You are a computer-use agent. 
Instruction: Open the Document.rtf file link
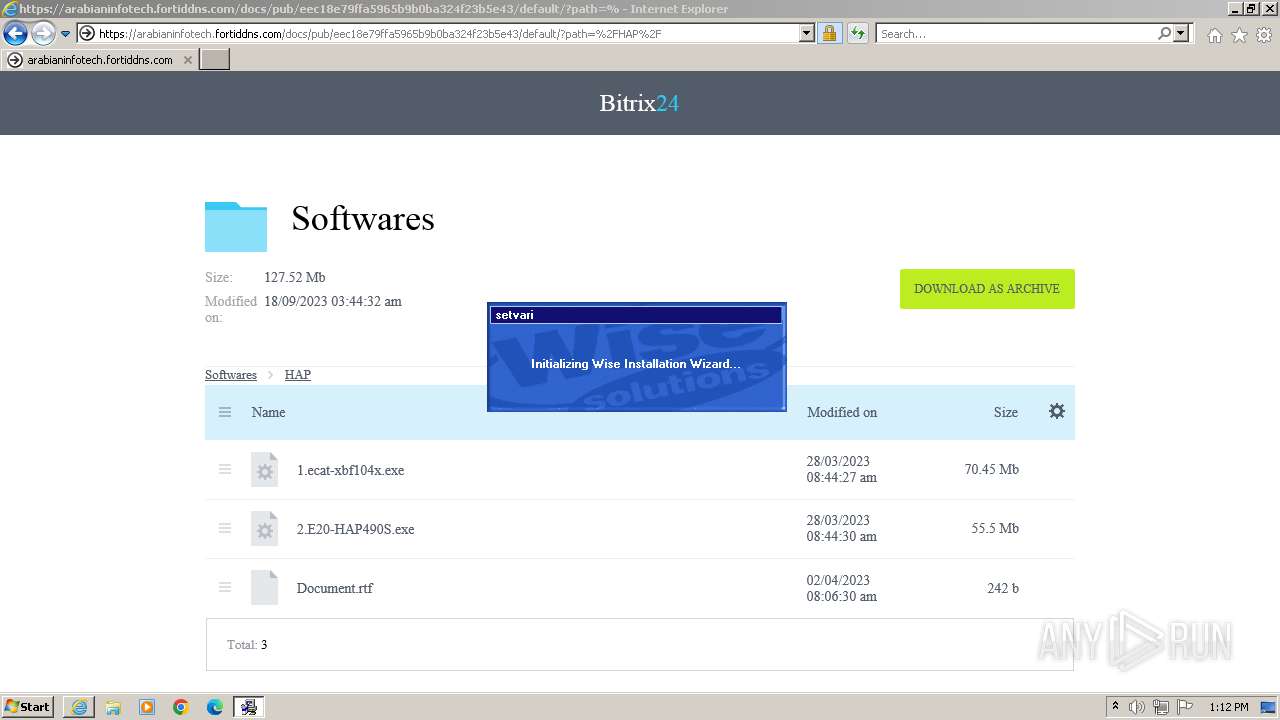pos(334,588)
